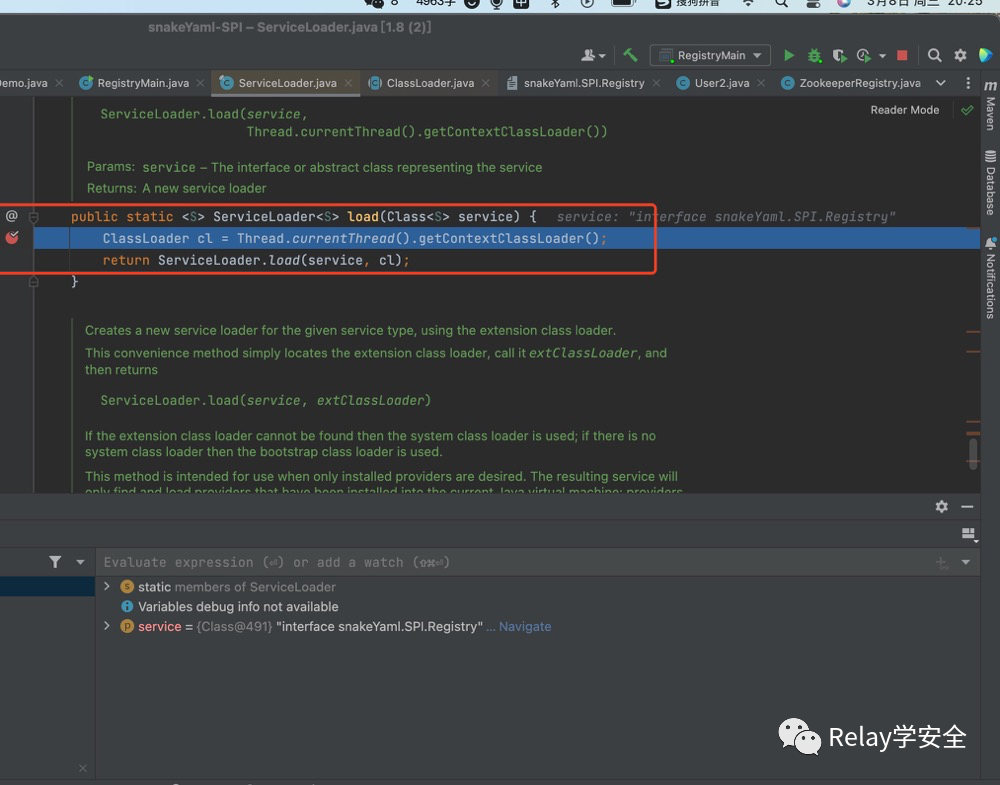This screenshot has height=785, width=1000.
Task: Minimize the debug tool window
Action: pos(967,506)
